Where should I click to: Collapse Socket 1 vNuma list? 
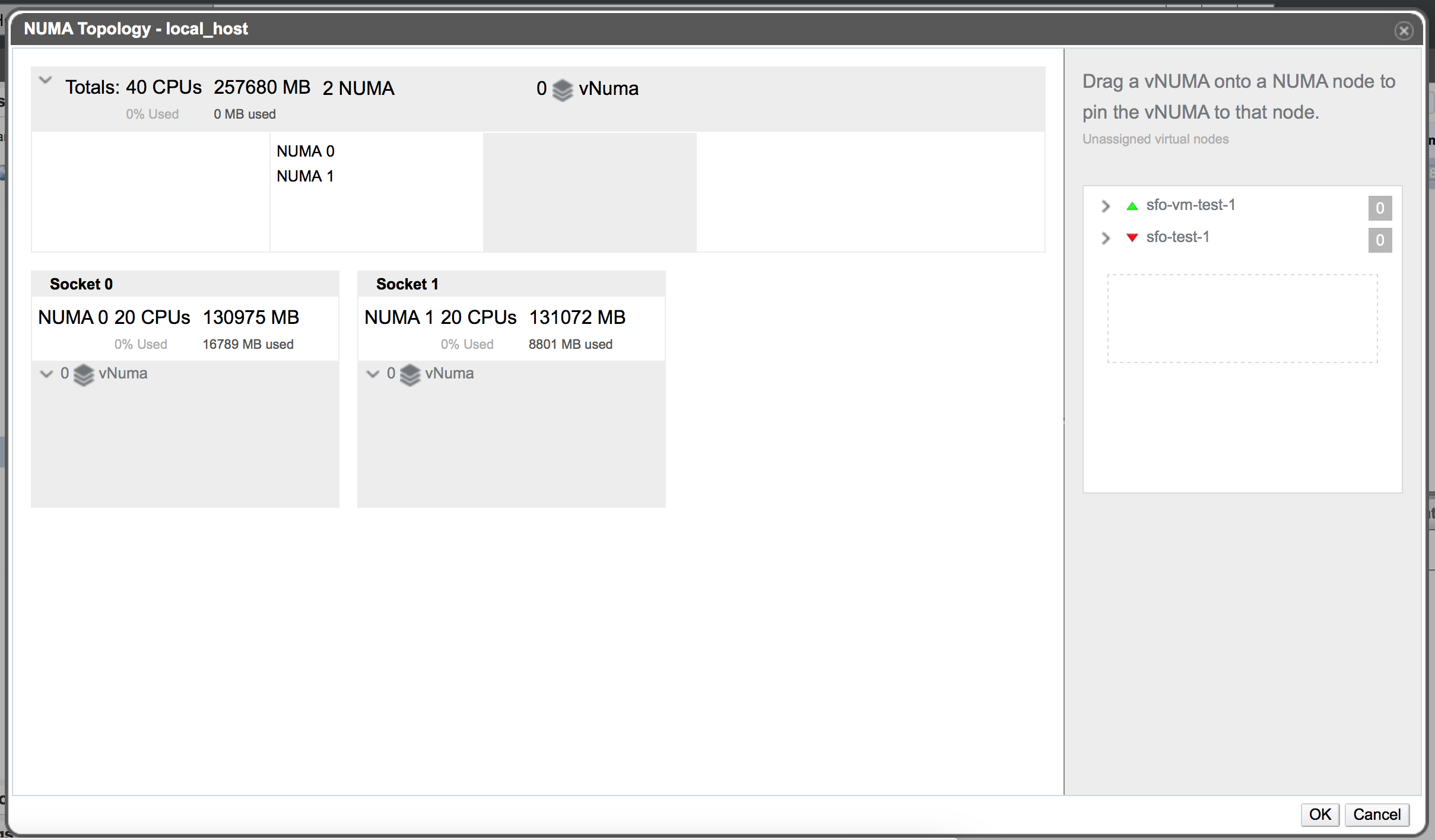[373, 374]
